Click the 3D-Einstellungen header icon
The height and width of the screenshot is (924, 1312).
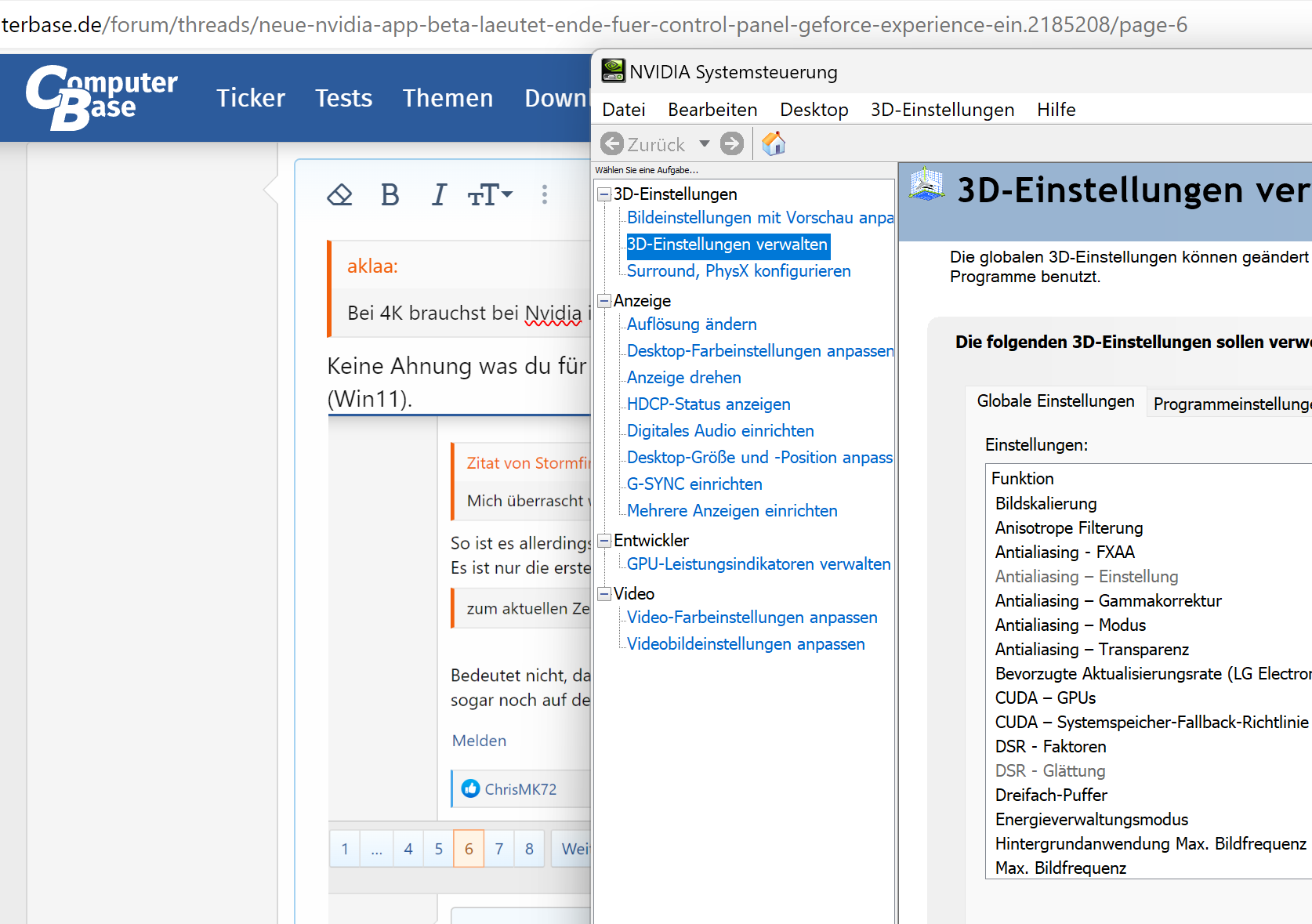click(x=927, y=186)
